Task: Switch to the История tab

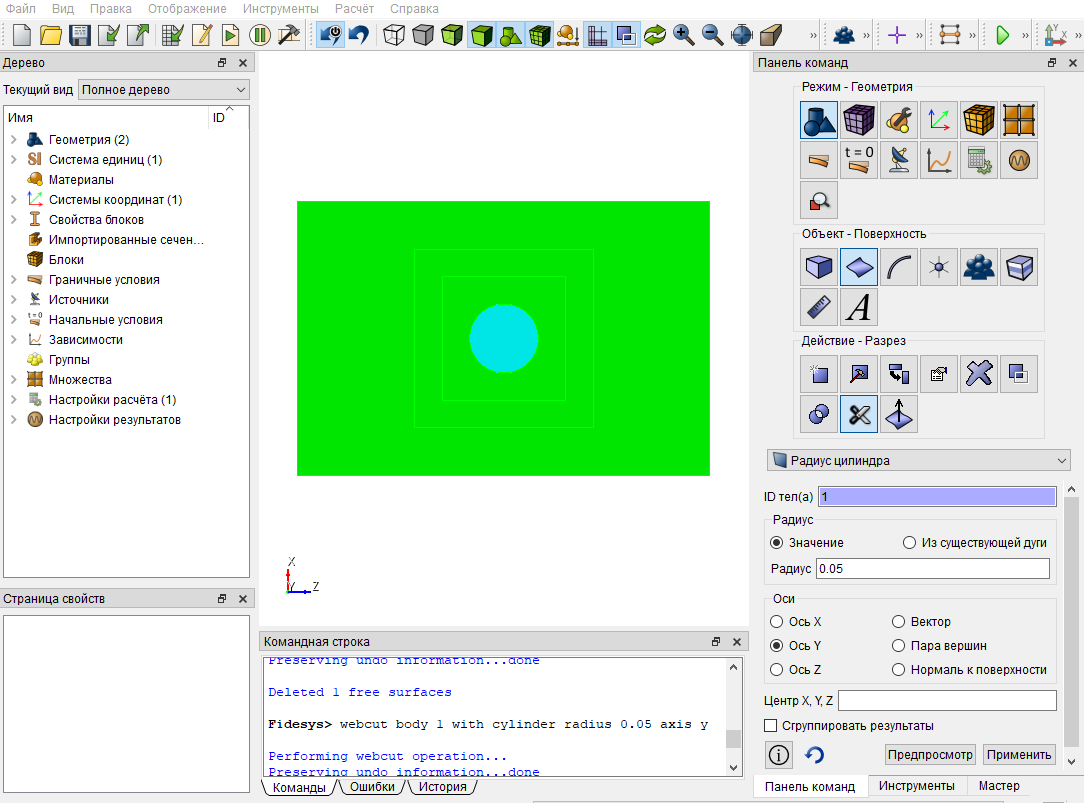Action: (442, 787)
